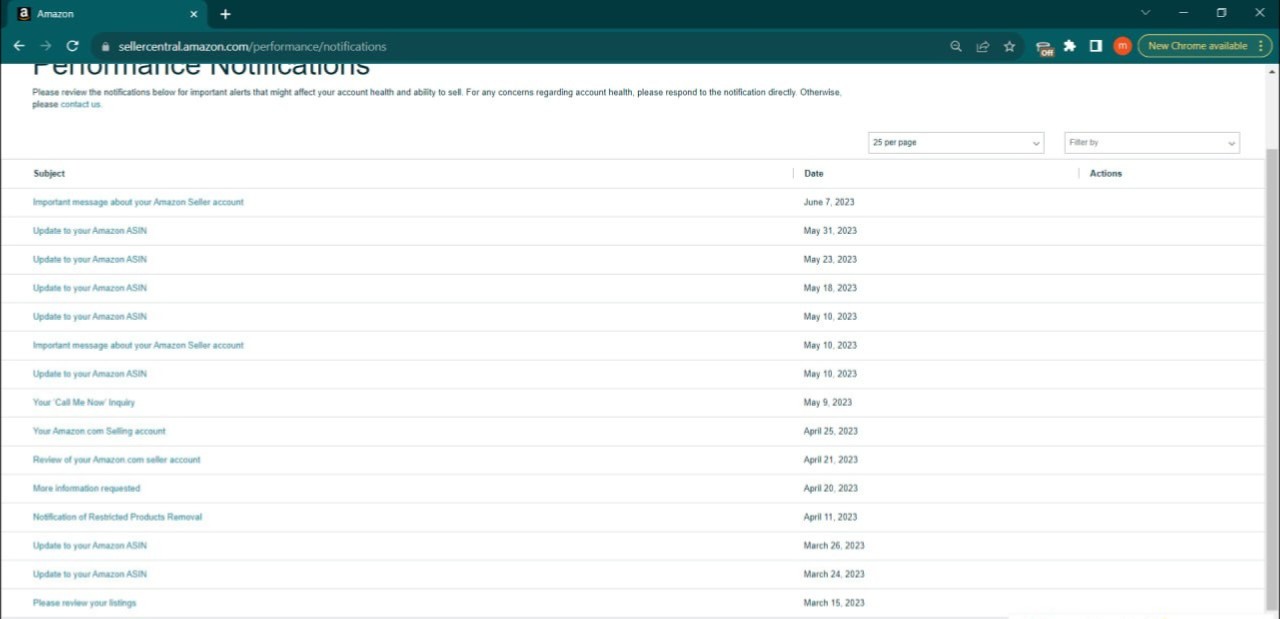Click the May 9, 2023 date cell
1280x619 pixels.
pos(828,402)
